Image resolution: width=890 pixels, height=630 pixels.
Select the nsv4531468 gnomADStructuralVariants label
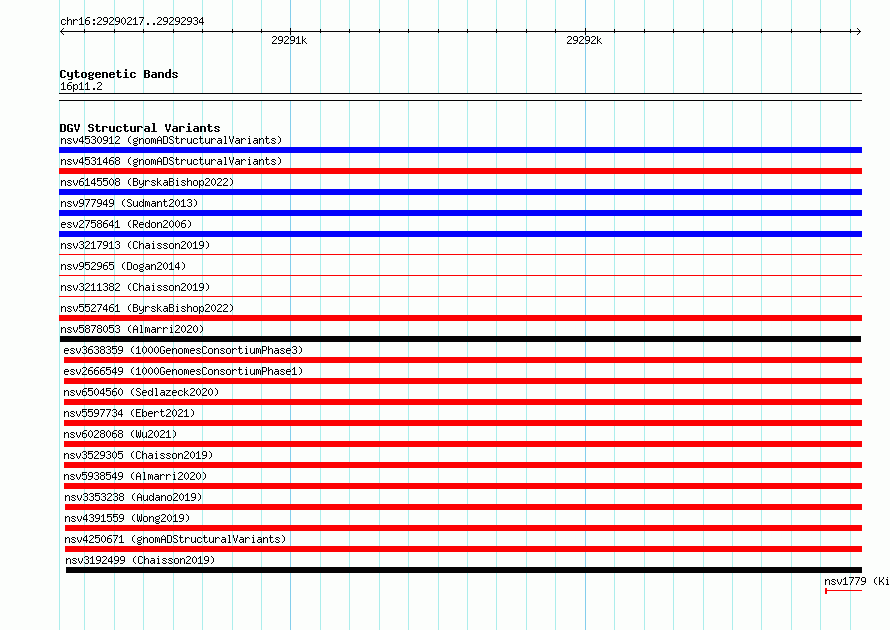pos(171,161)
